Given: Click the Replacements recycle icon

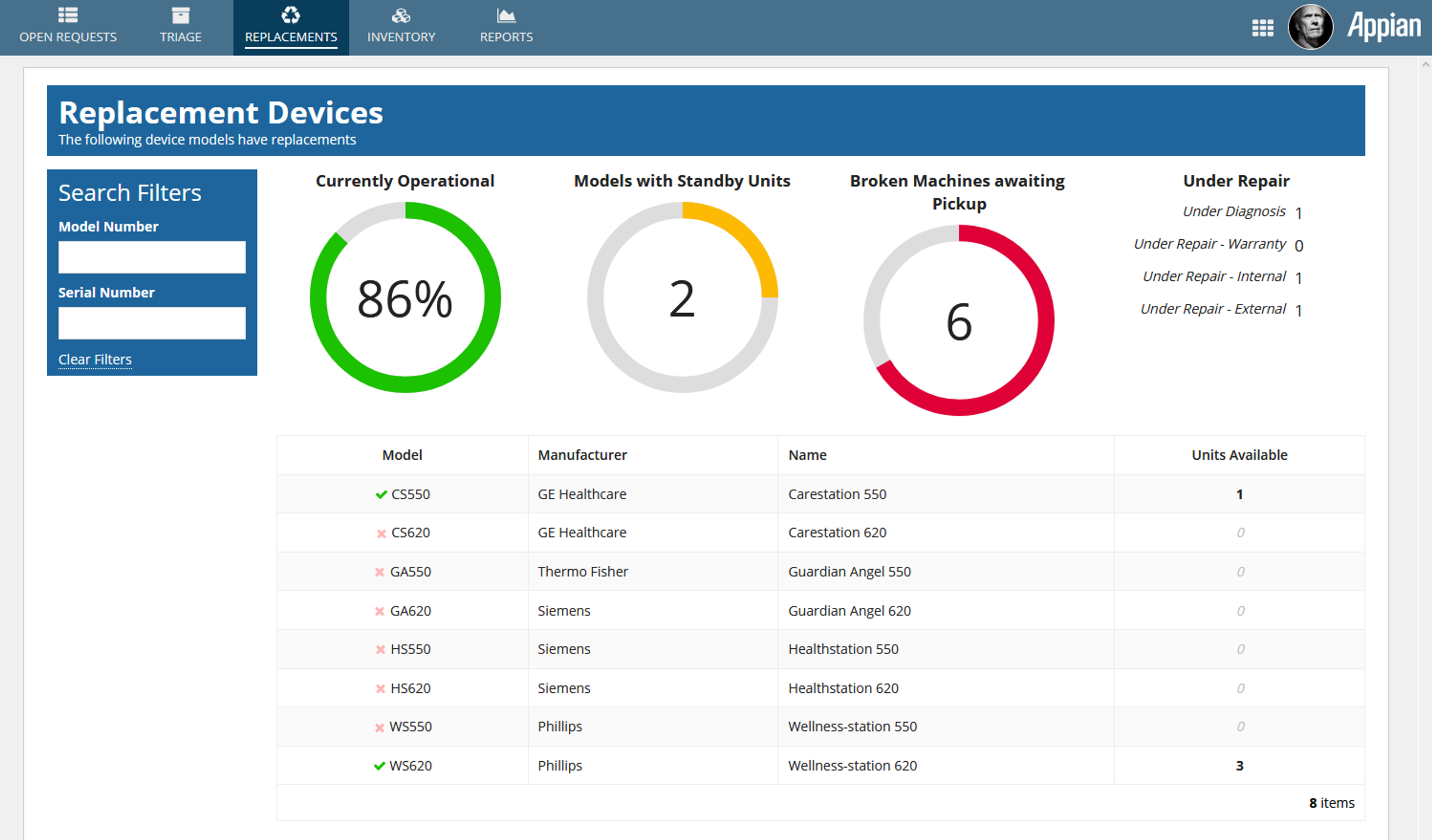Looking at the screenshot, I should pyautogui.click(x=291, y=15).
